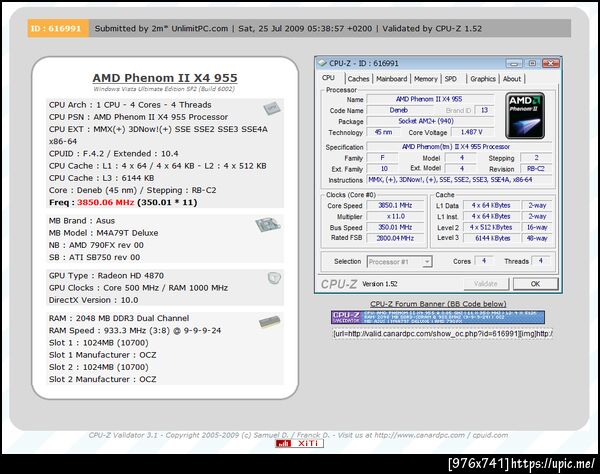600x474 pixels.
Task: Click the AMD Phenom II logo image
Action: [x=525, y=116]
